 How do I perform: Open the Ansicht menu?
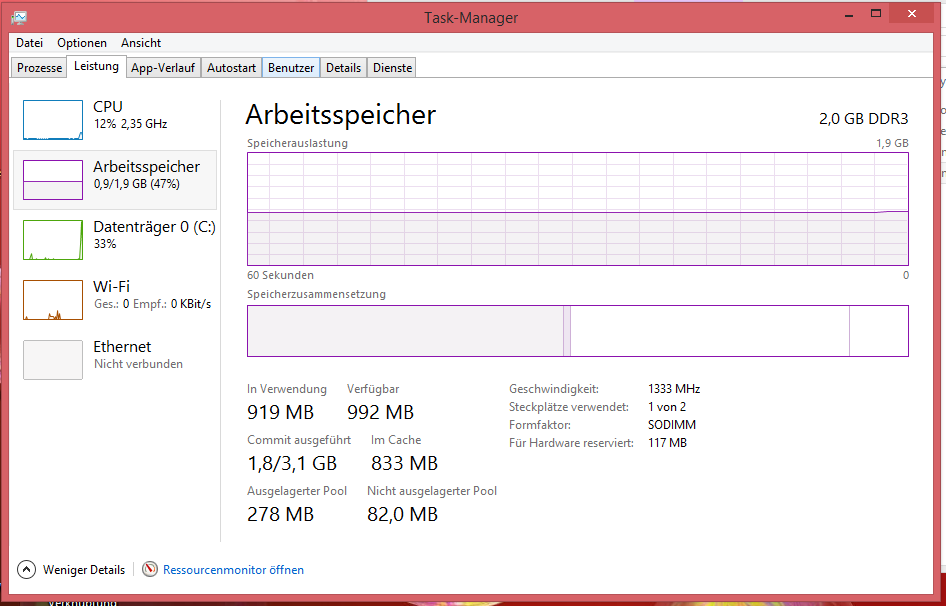pos(141,43)
